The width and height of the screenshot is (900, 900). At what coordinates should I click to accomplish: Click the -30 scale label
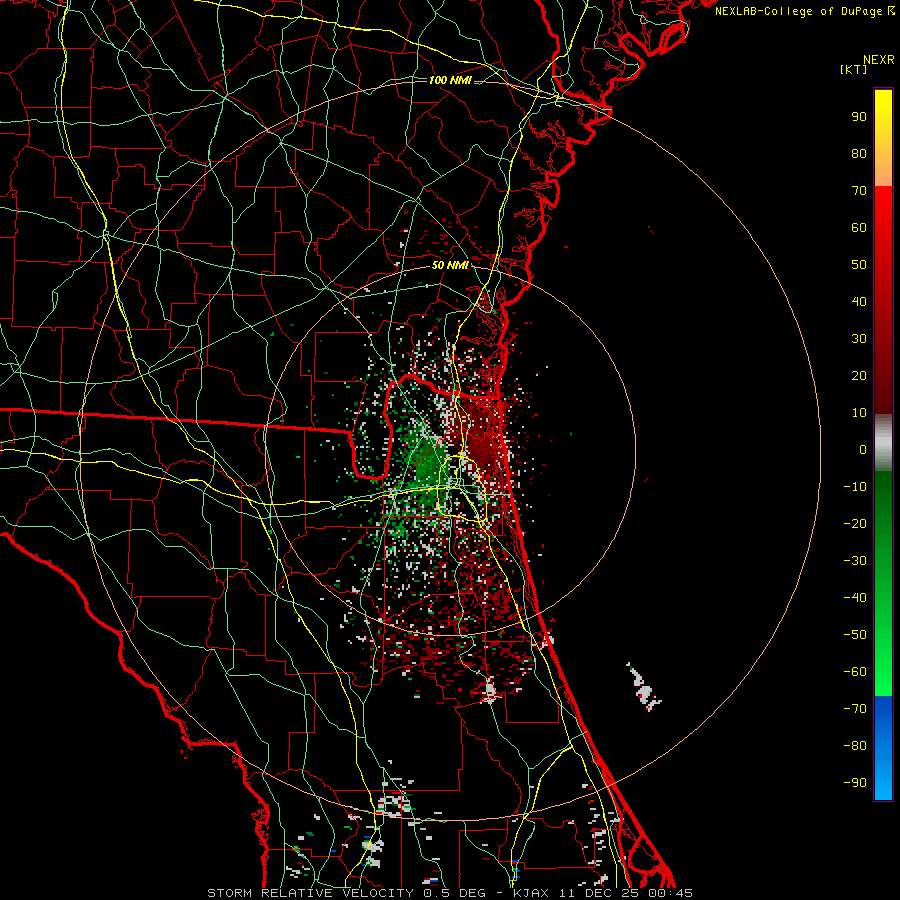pos(855,561)
